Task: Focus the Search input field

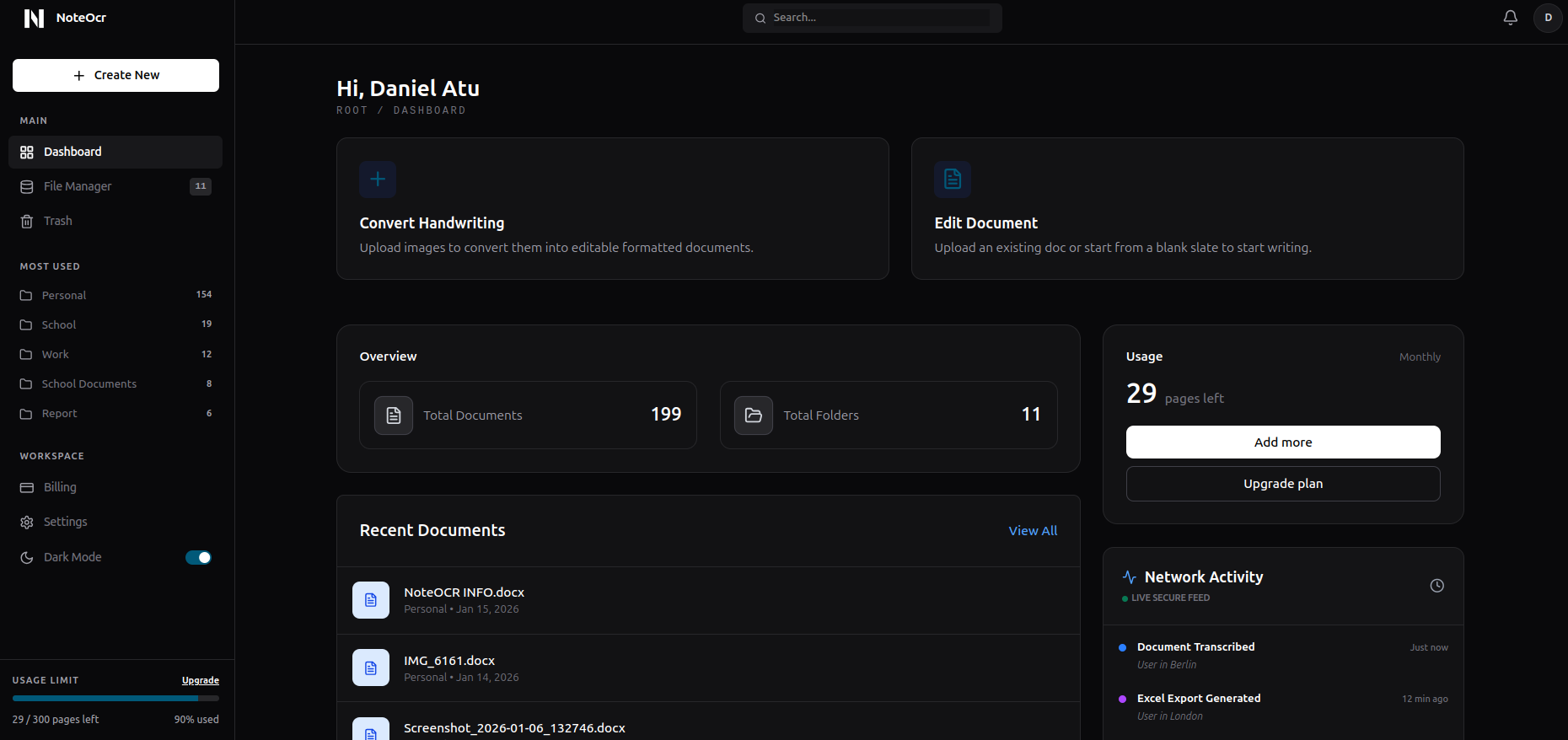Action: coord(881,18)
